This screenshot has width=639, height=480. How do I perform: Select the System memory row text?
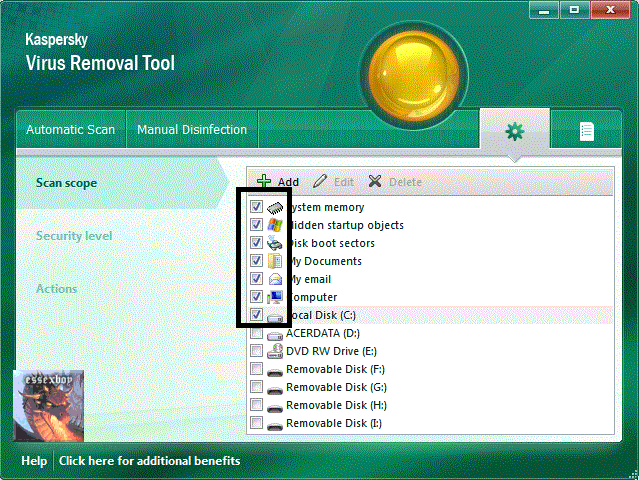tap(326, 207)
